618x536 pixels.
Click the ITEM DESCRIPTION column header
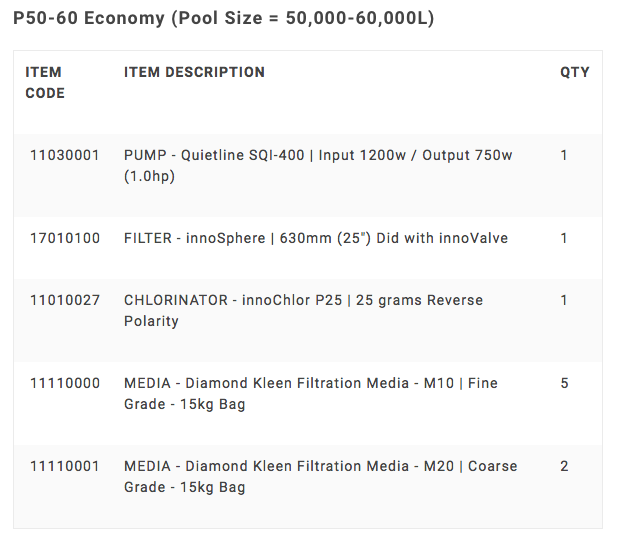click(194, 72)
